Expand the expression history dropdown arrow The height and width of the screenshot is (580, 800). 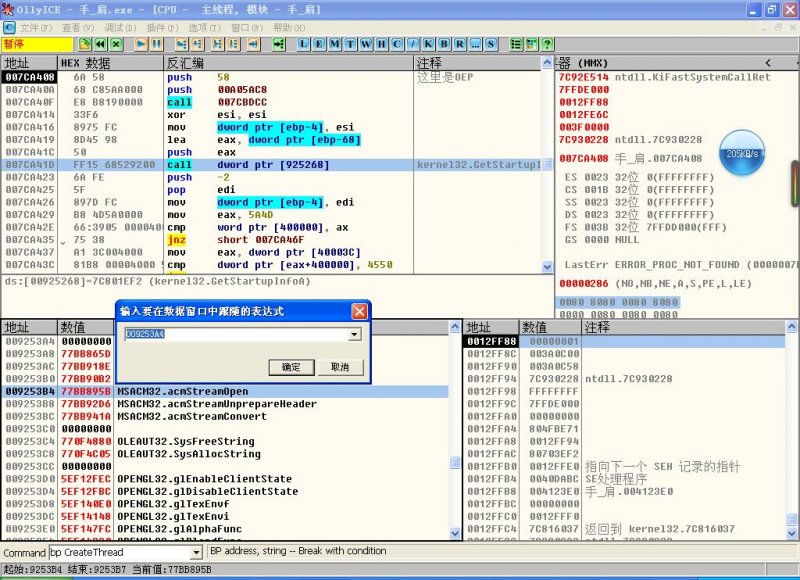[355, 335]
